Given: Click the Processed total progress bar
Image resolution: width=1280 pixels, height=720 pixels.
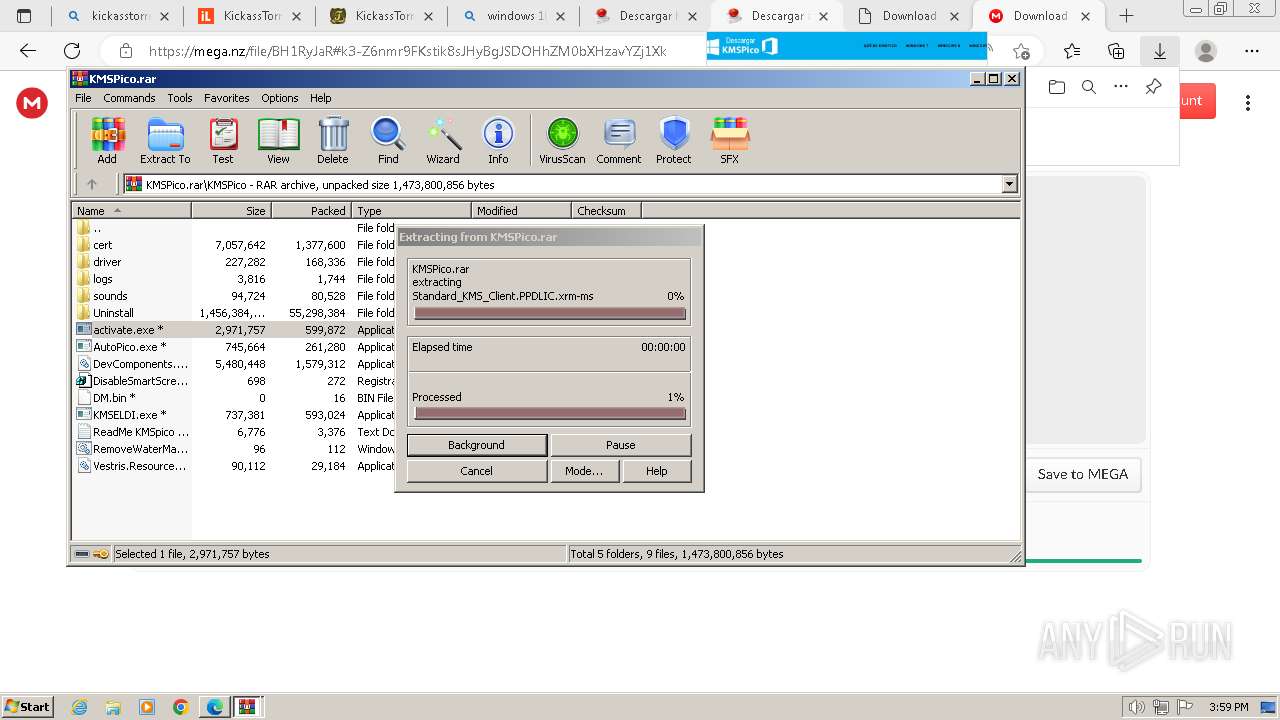Looking at the screenshot, I should click(549, 413).
